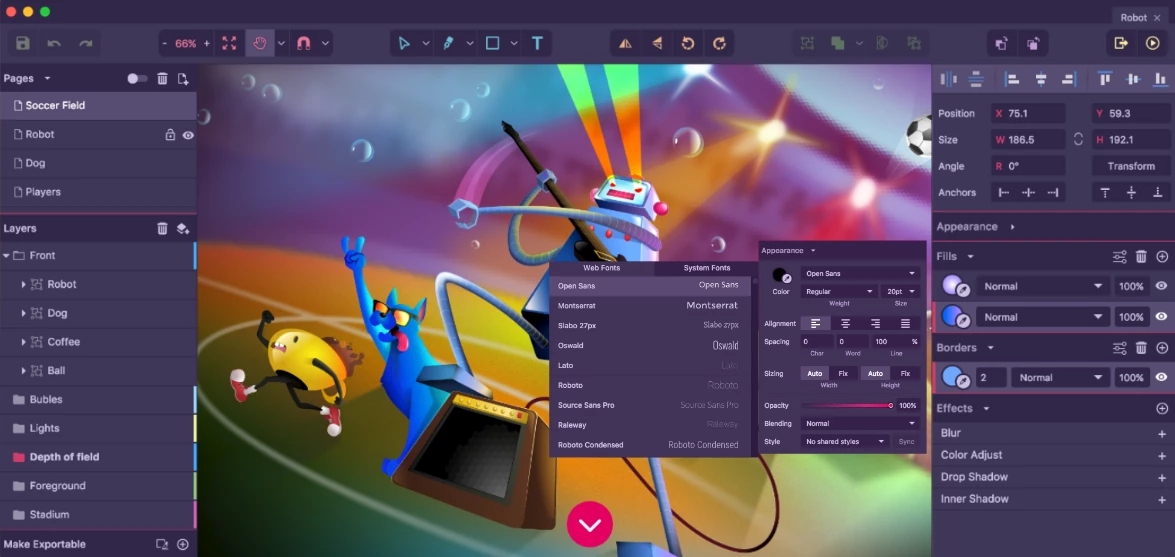Viewport: 1175px width, 557px height.
Task: Select the Pen drawing tool
Action: tap(449, 43)
